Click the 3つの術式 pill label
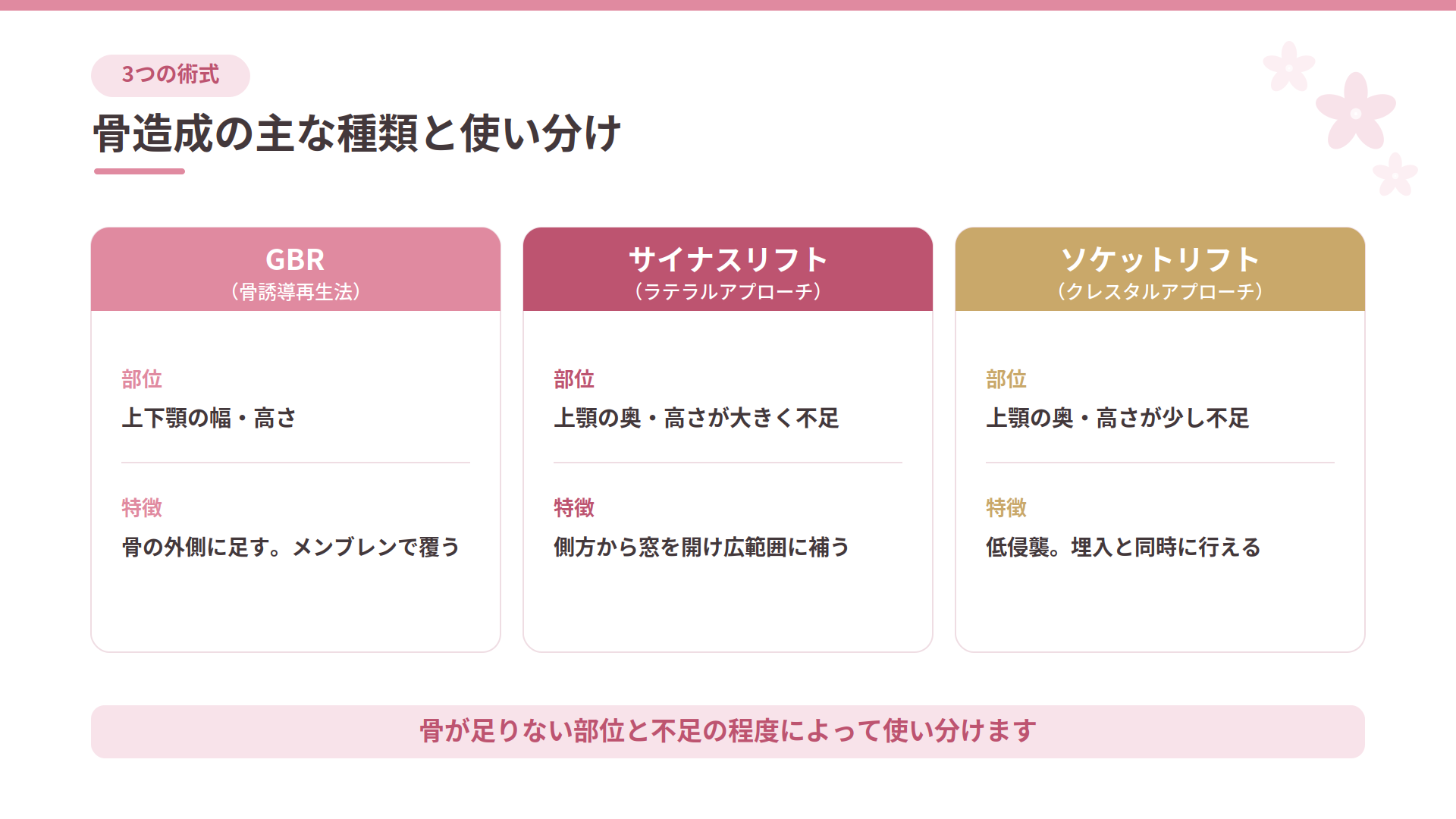Image resolution: width=1456 pixels, height=819 pixels. click(171, 75)
